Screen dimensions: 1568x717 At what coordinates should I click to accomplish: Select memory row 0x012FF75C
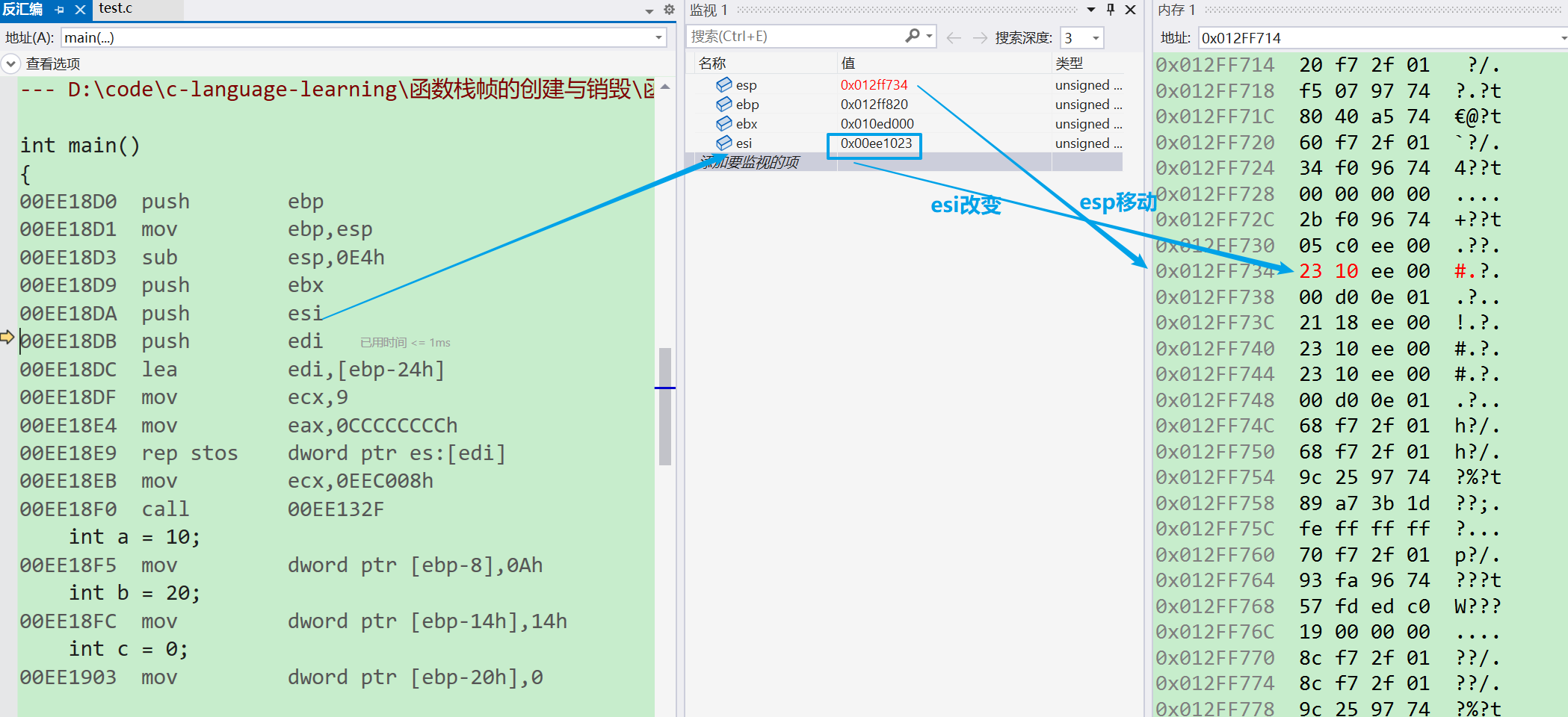pyautogui.click(x=1327, y=529)
